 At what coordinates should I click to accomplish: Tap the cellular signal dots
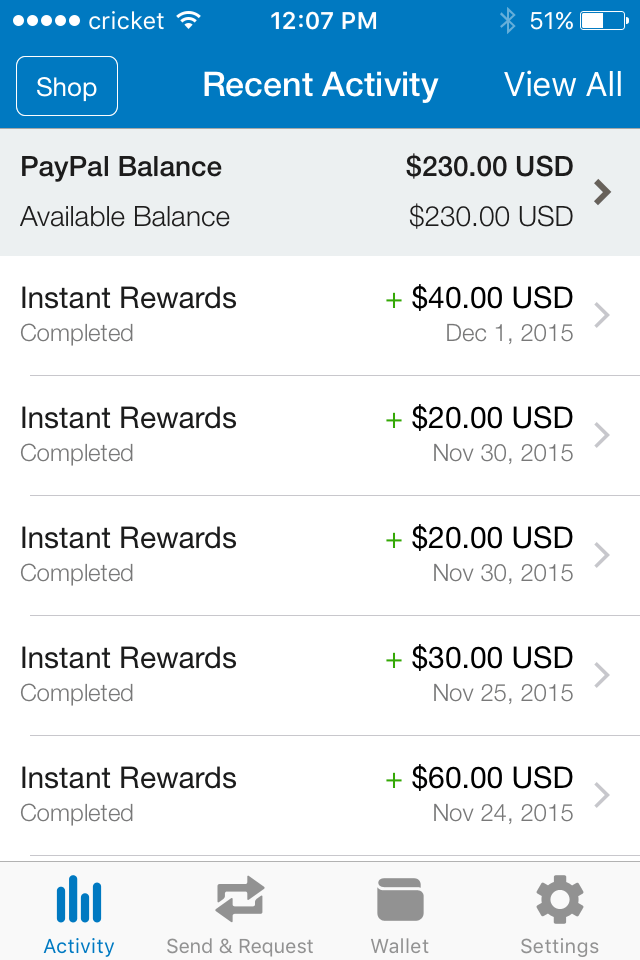[x=47, y=21]
